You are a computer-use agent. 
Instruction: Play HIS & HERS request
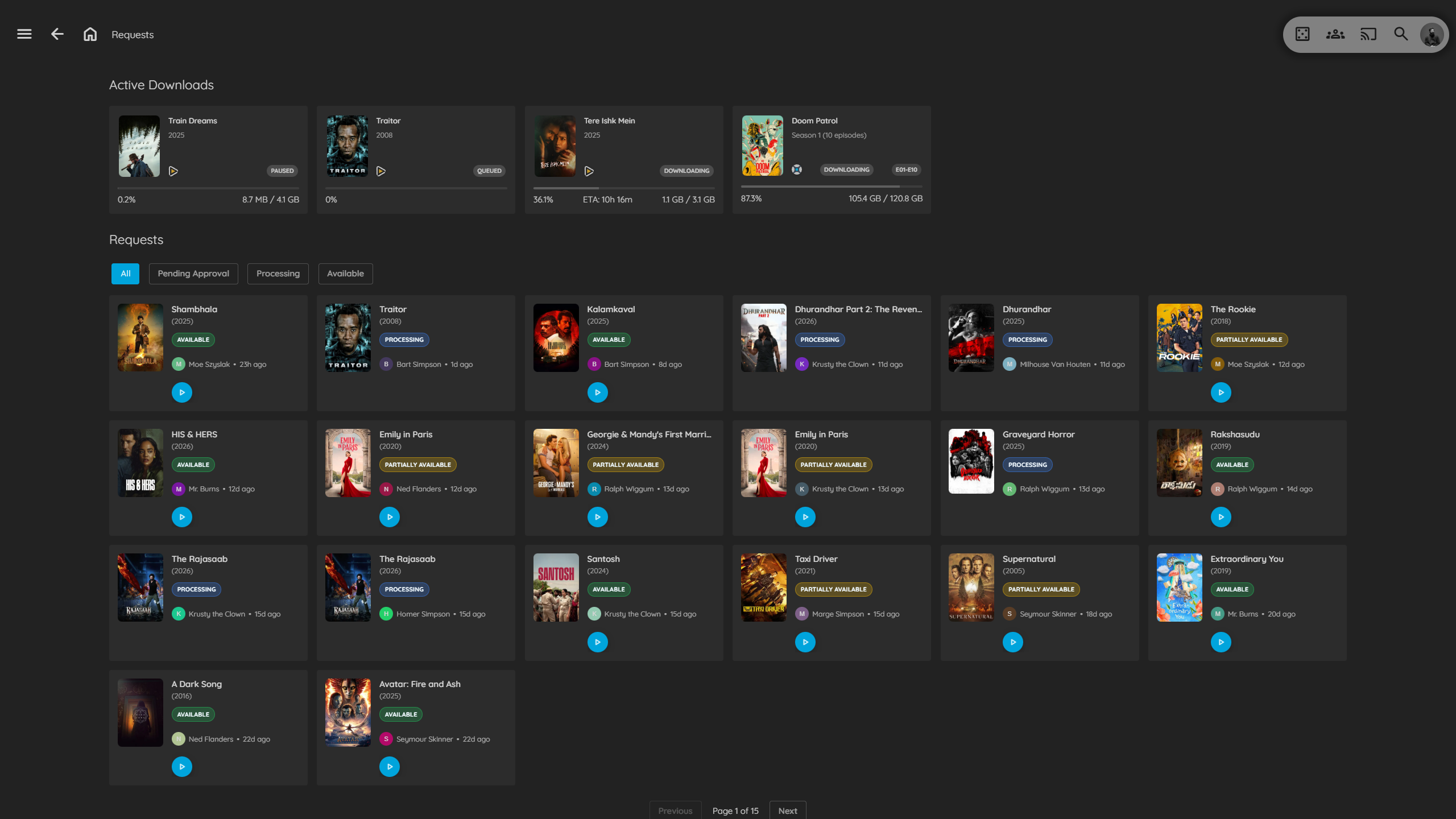coord(182,517)
